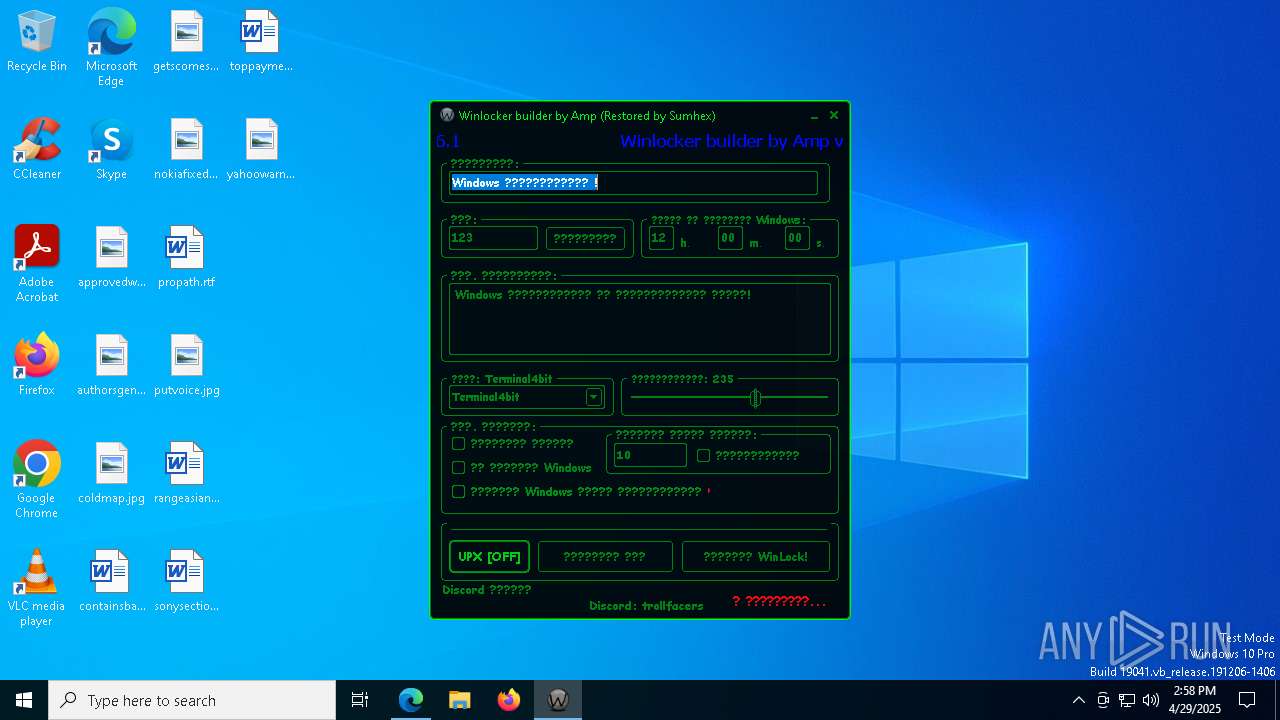Select the putvoice.jpg file
The image size is (1280, 720).
(186, 366)
